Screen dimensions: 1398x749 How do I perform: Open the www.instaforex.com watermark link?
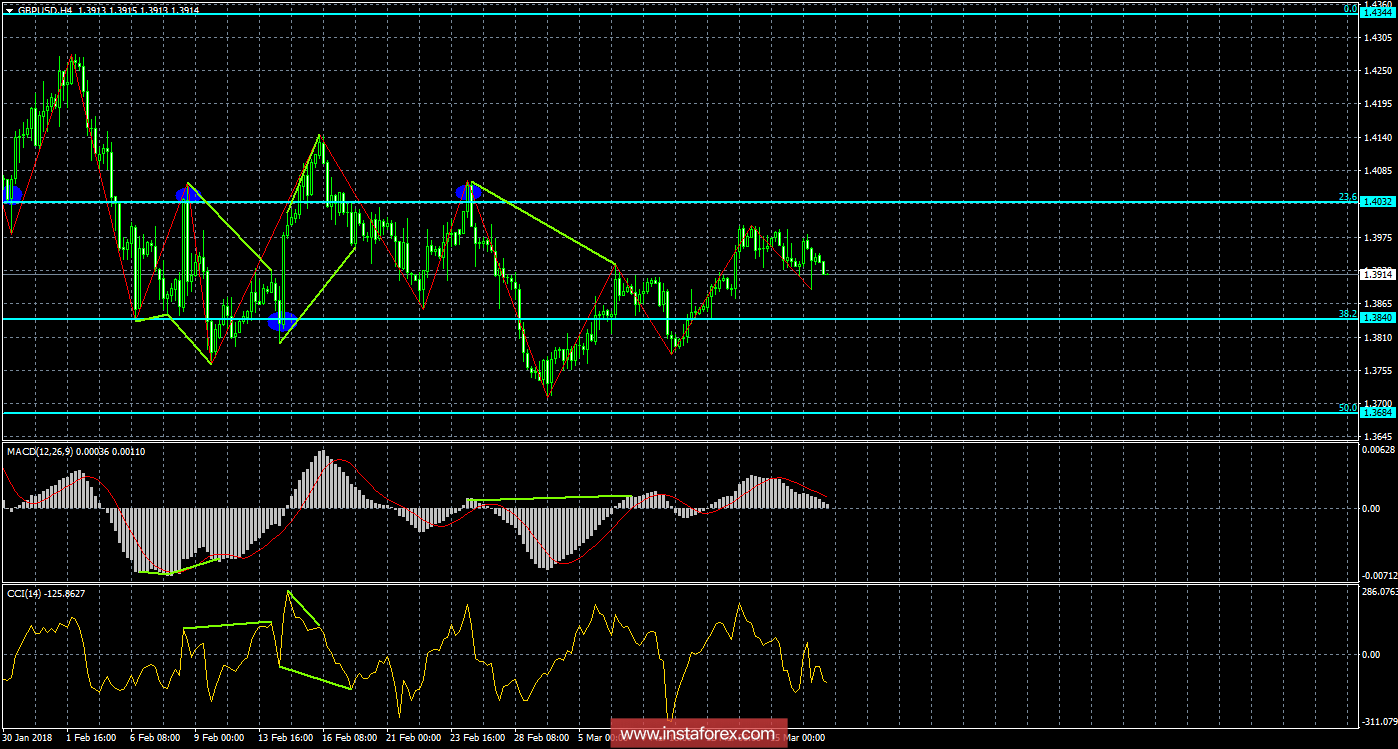click(x=699, y=737)
